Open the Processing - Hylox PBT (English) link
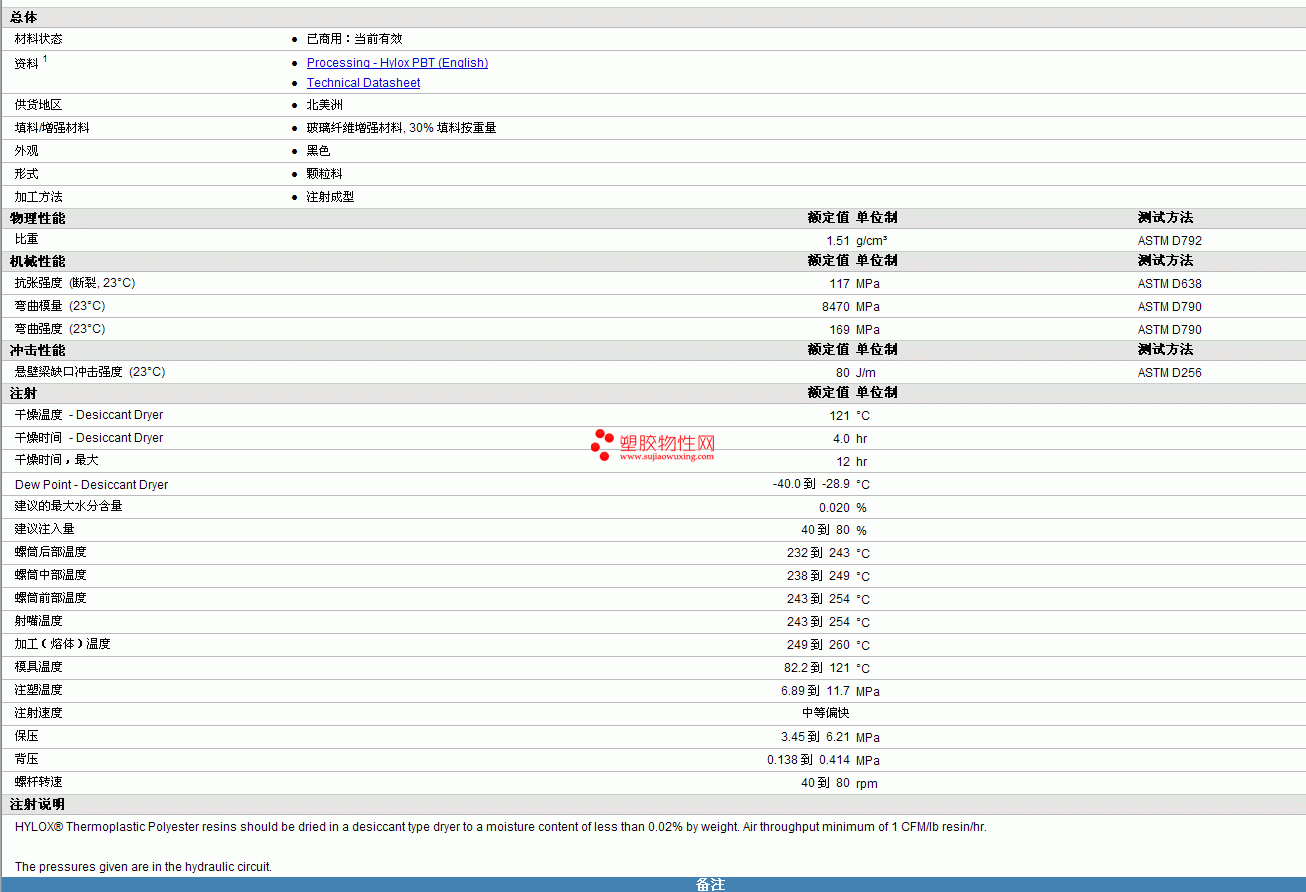 tap(397, 63)
